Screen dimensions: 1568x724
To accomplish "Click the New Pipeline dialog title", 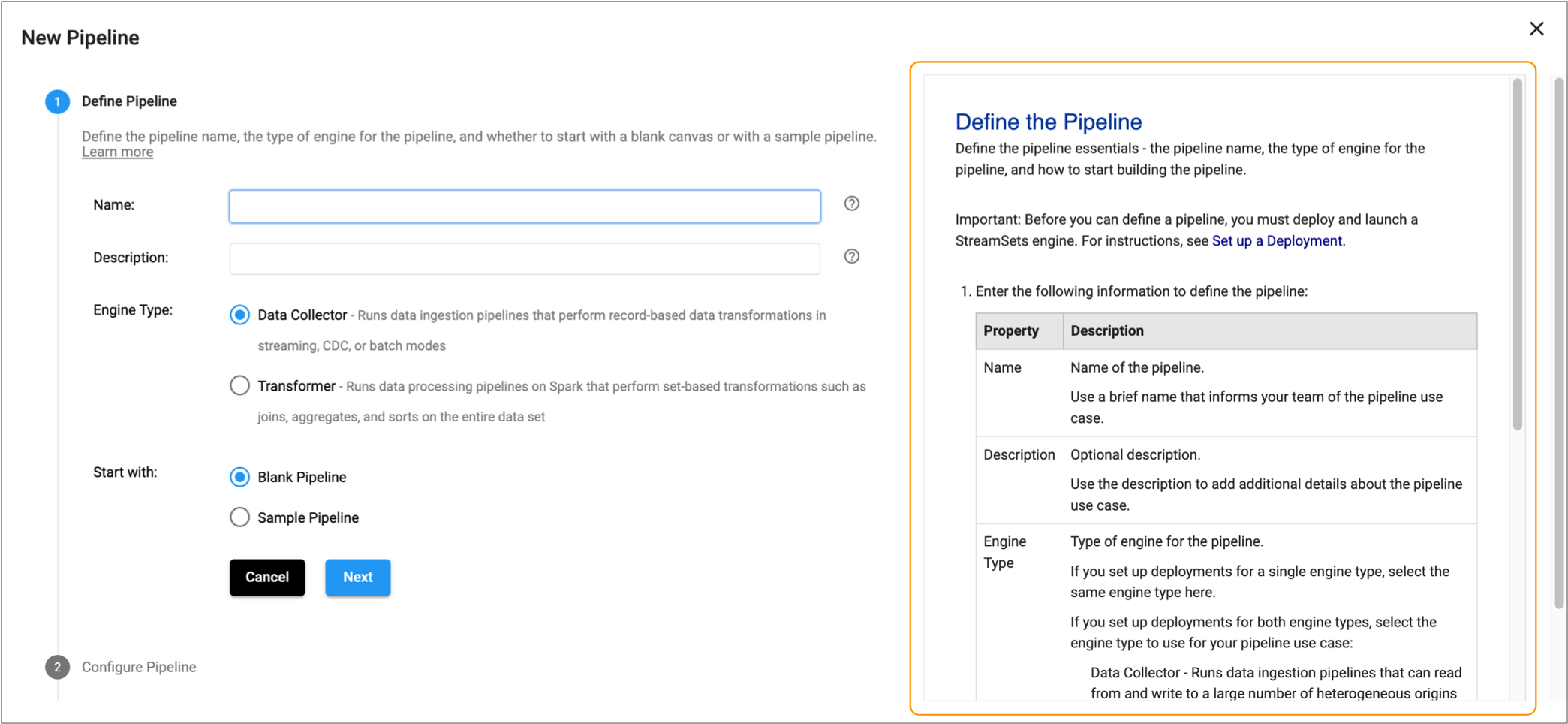I will 80,38.
